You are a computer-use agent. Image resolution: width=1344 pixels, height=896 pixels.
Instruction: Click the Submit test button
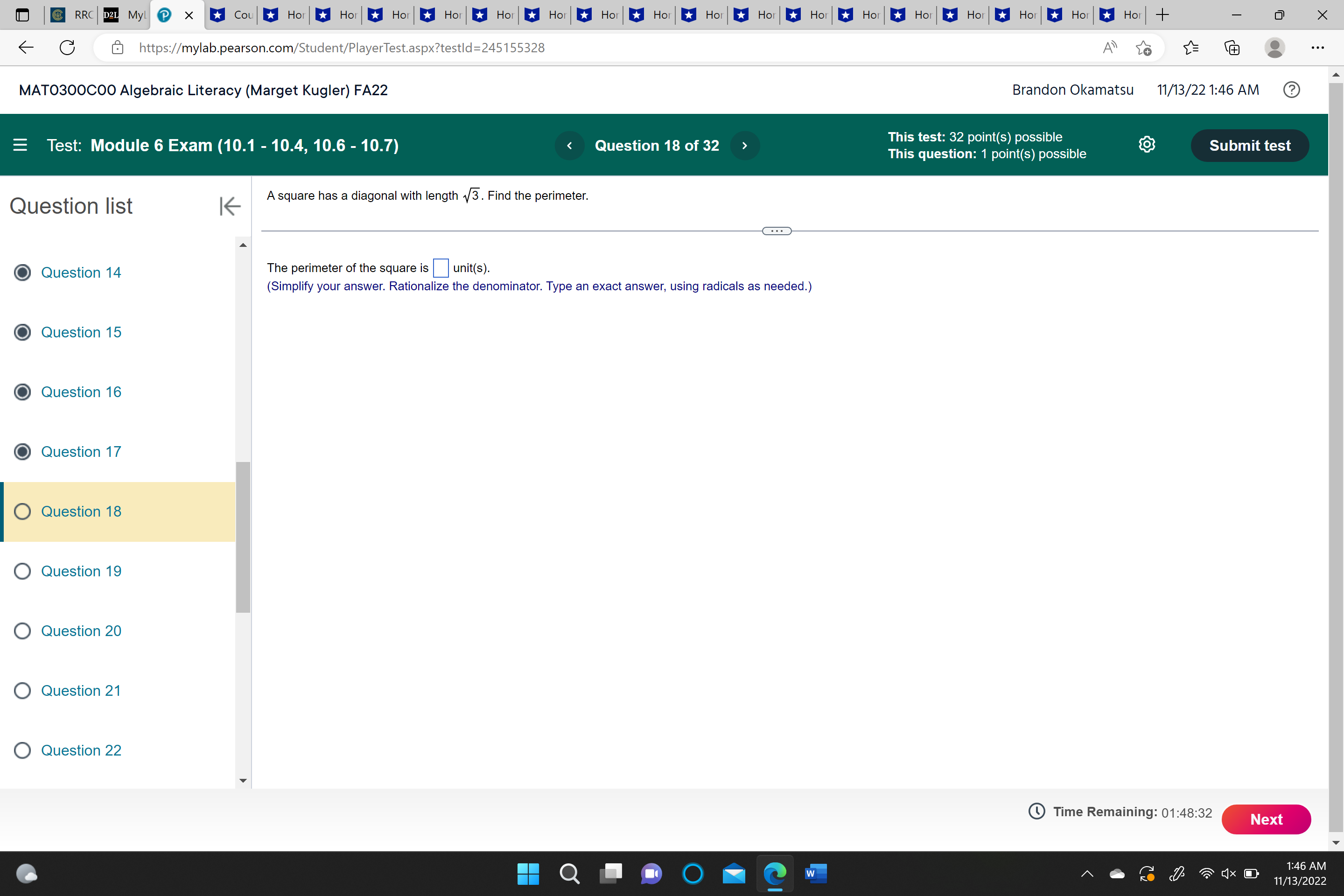coord(1249,146)
